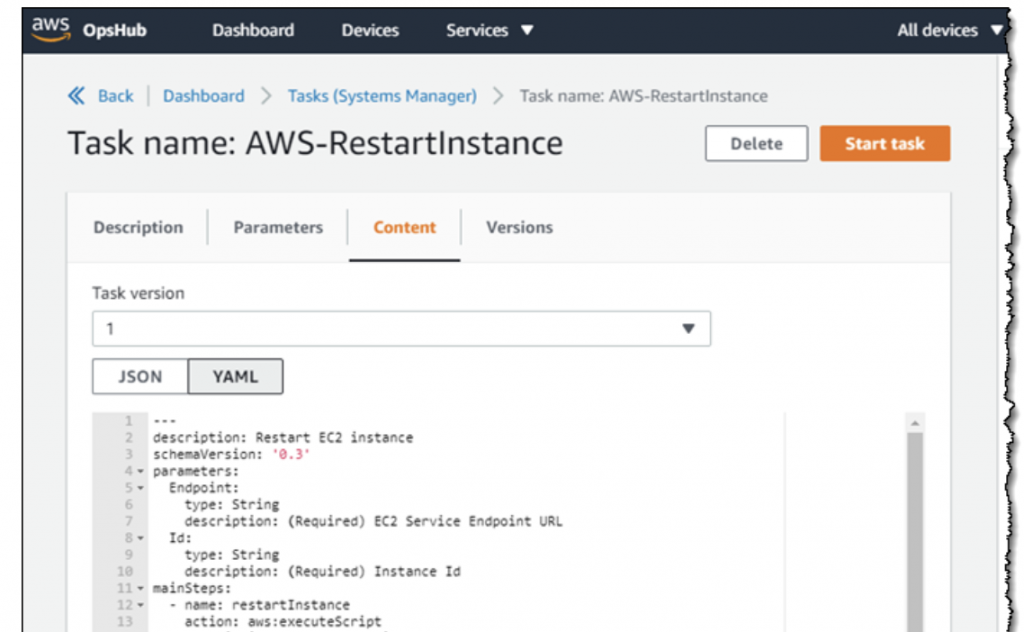Viewport: 1024px width, 632px height.
Task: Click the code editor vertical scrollbar
Action: tap(915, 532)
